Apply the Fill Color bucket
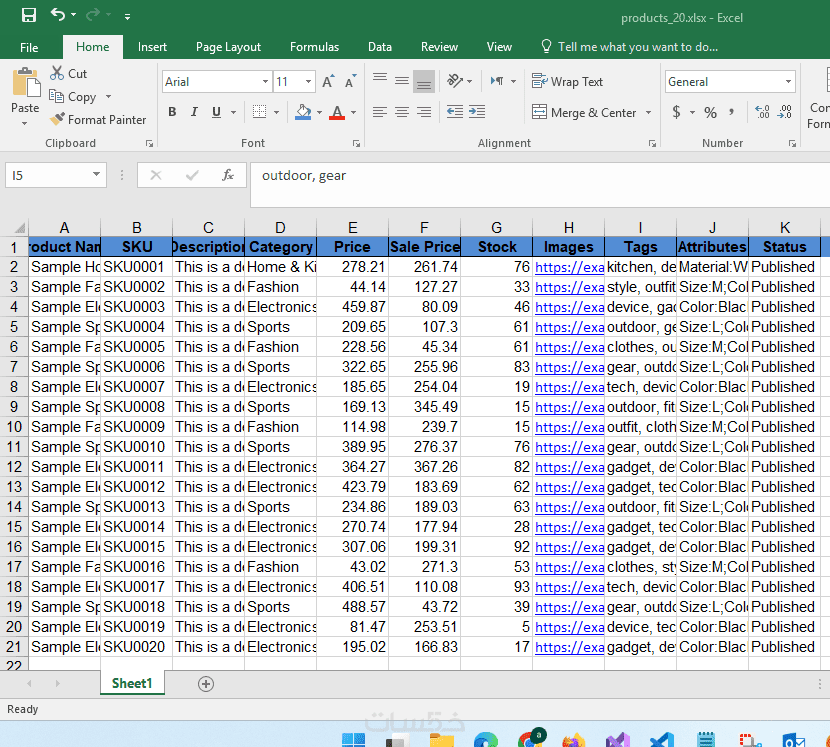Image resolution: width=830 pixels, height=747 pixels. [303, 112]
